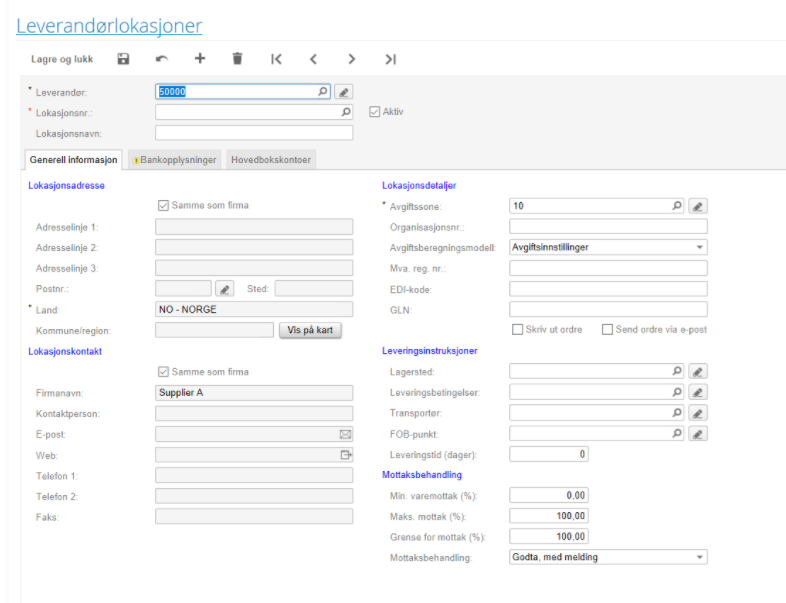786x603 pixels.
Task: Toggle the Aktiv checkbox
Action: tap(375, 111)
